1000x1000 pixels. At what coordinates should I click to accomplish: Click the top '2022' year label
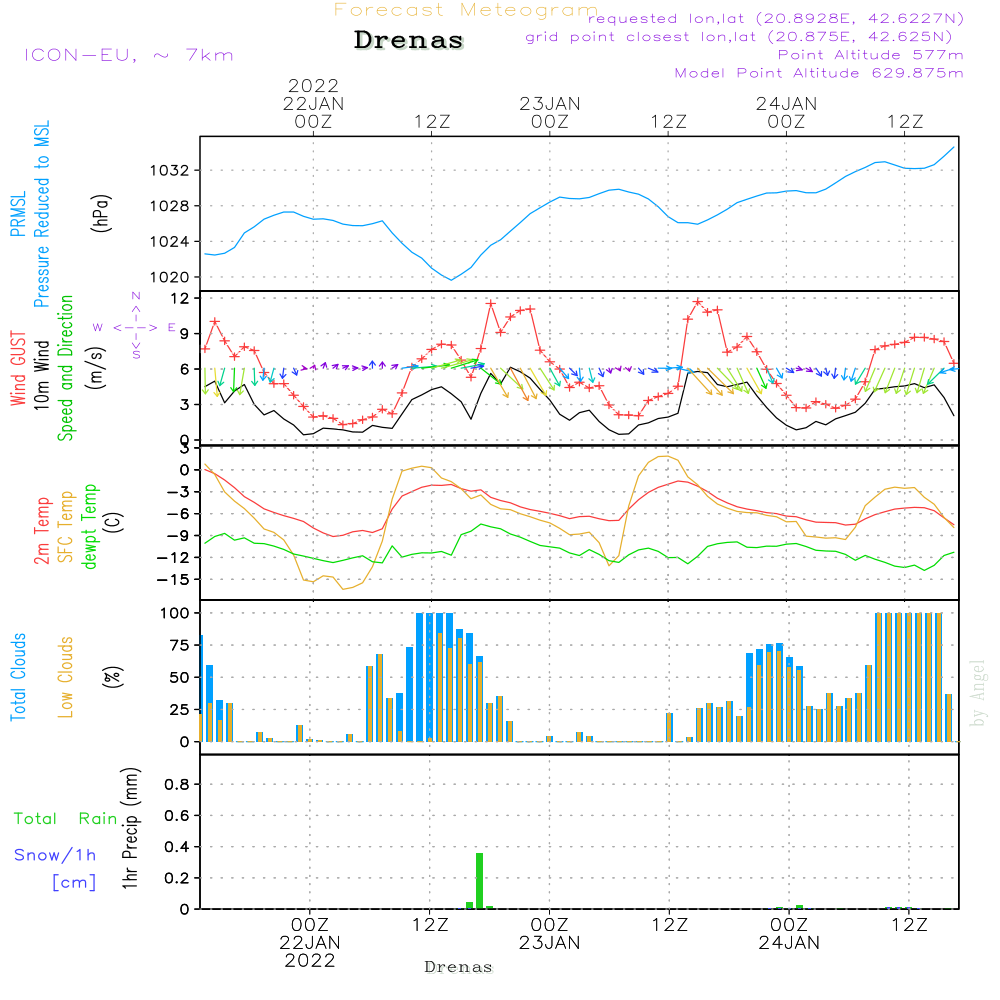click(x=313, y=85)
